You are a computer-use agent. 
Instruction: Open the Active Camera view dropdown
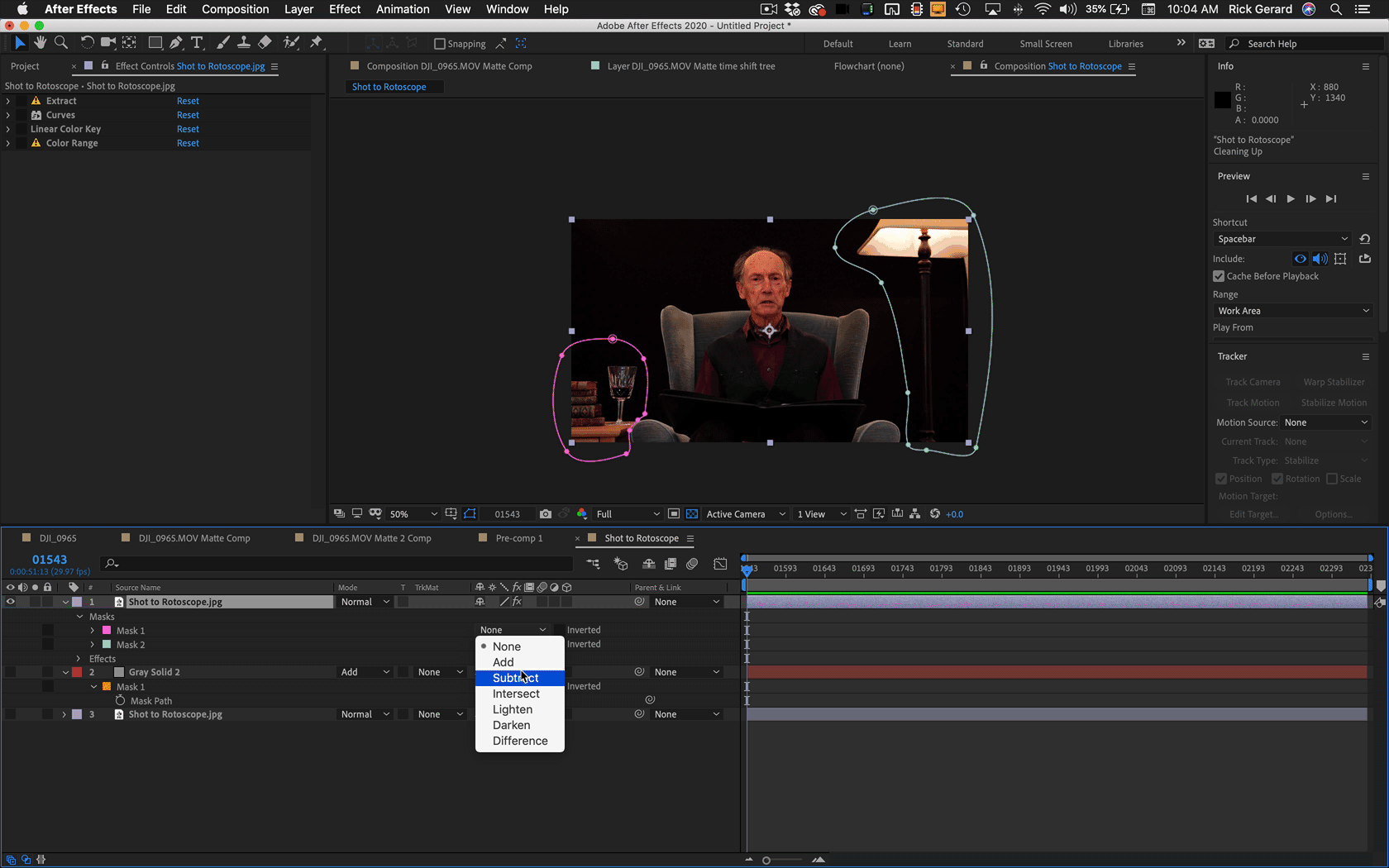[x=745, y=514]
